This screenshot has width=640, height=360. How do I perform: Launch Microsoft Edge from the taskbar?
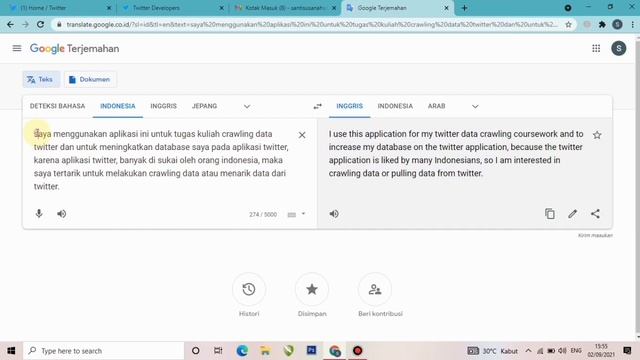pyautogui.click(x=242, y=351)
